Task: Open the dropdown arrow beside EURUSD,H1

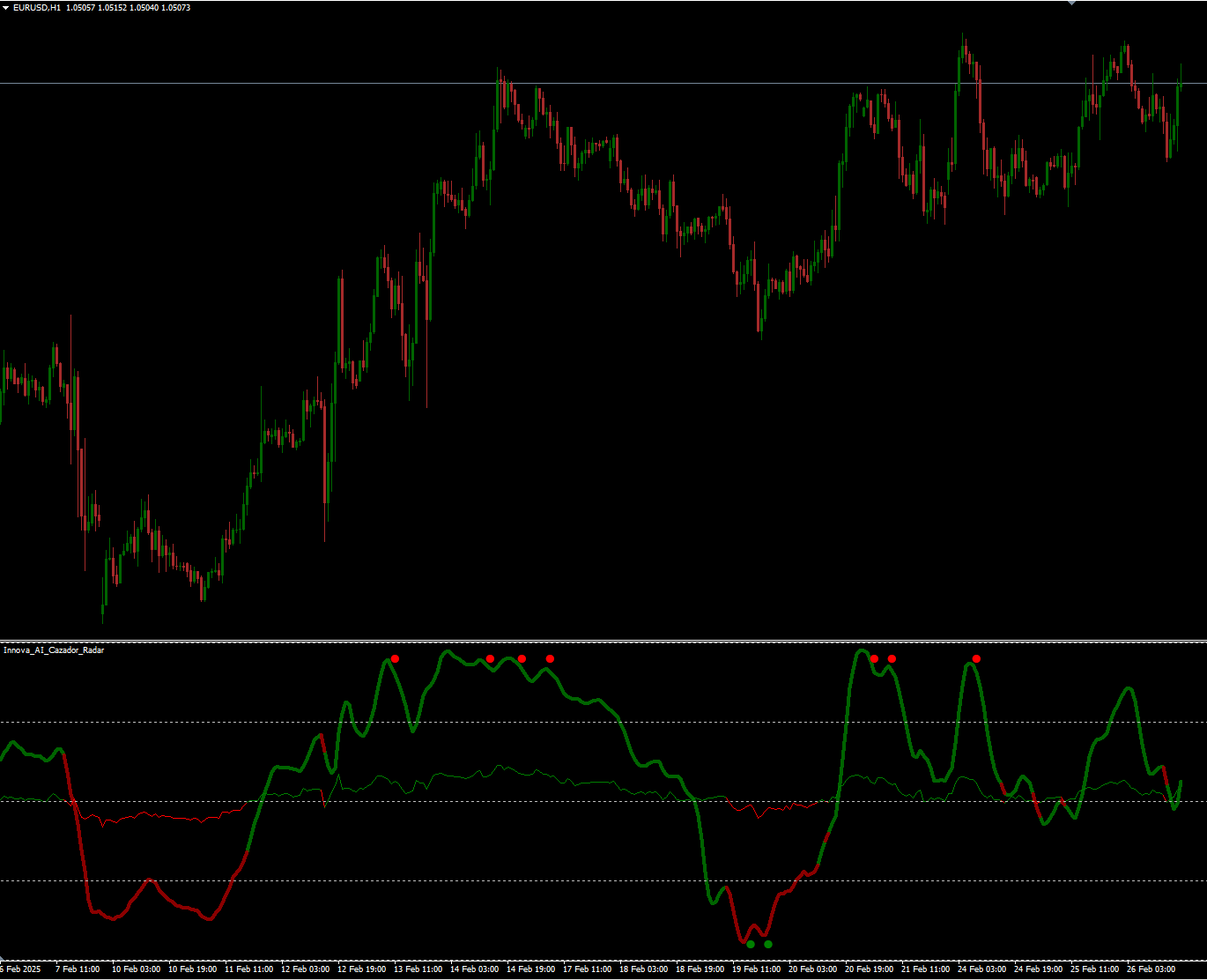Action: pos(6,8)
